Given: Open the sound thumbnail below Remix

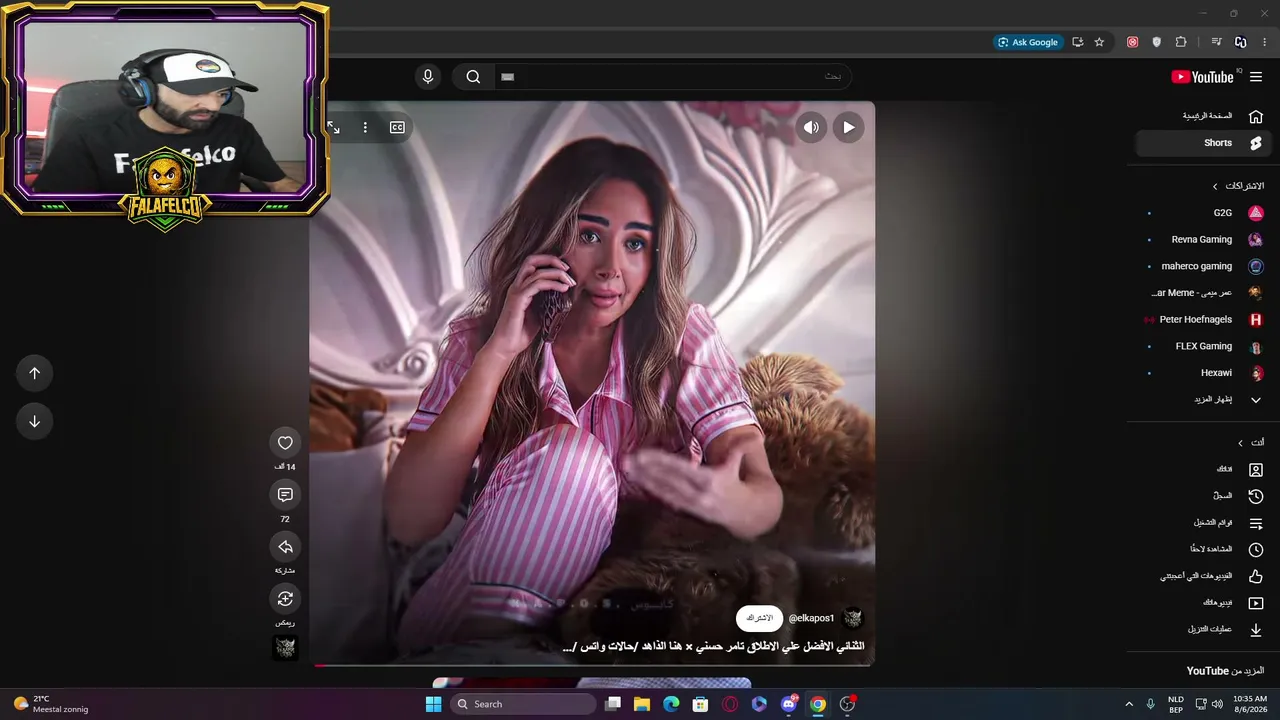Looking at the screenshot, I should click(x=285, y=647).
